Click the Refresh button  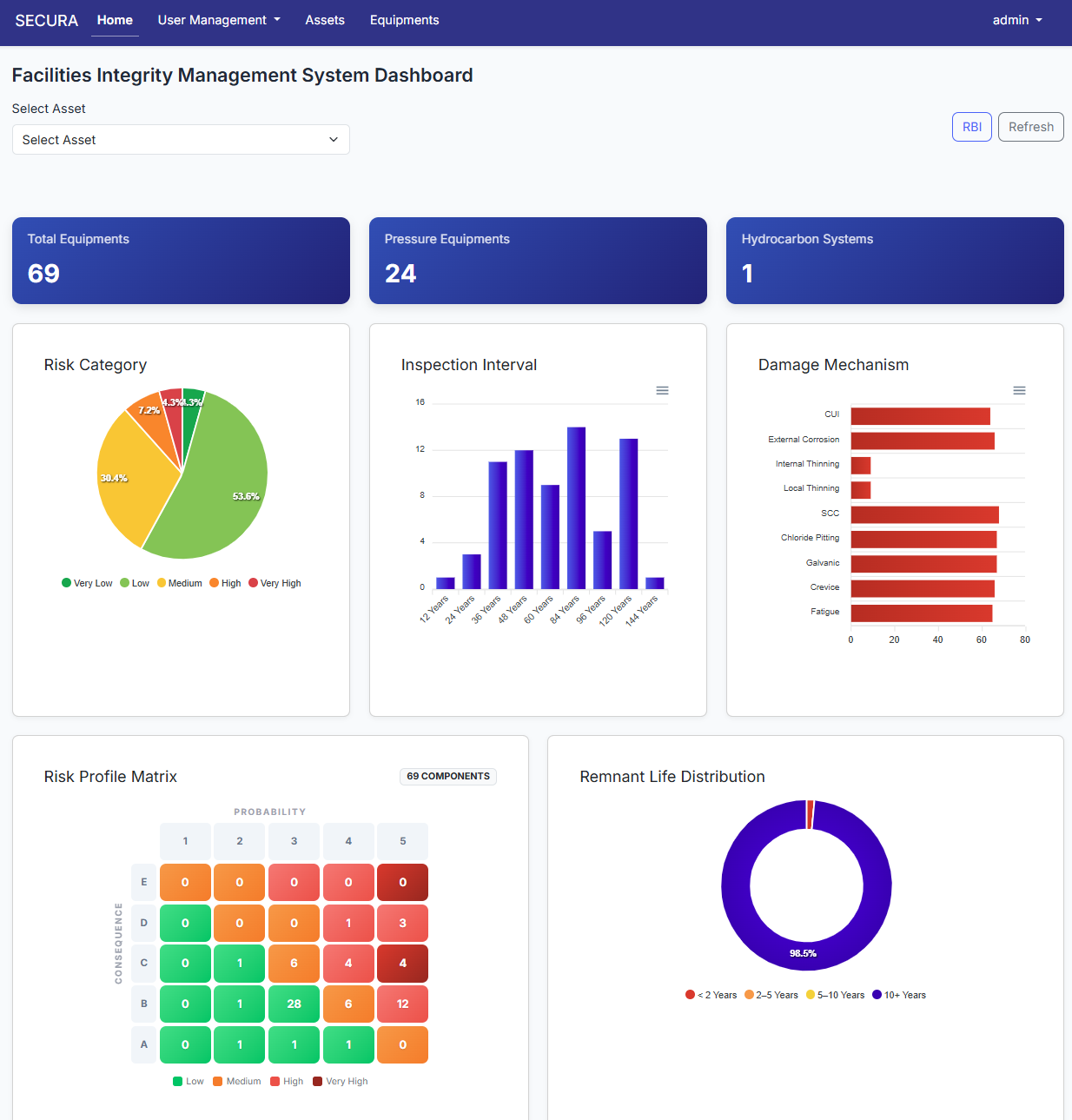[1031, 127]
